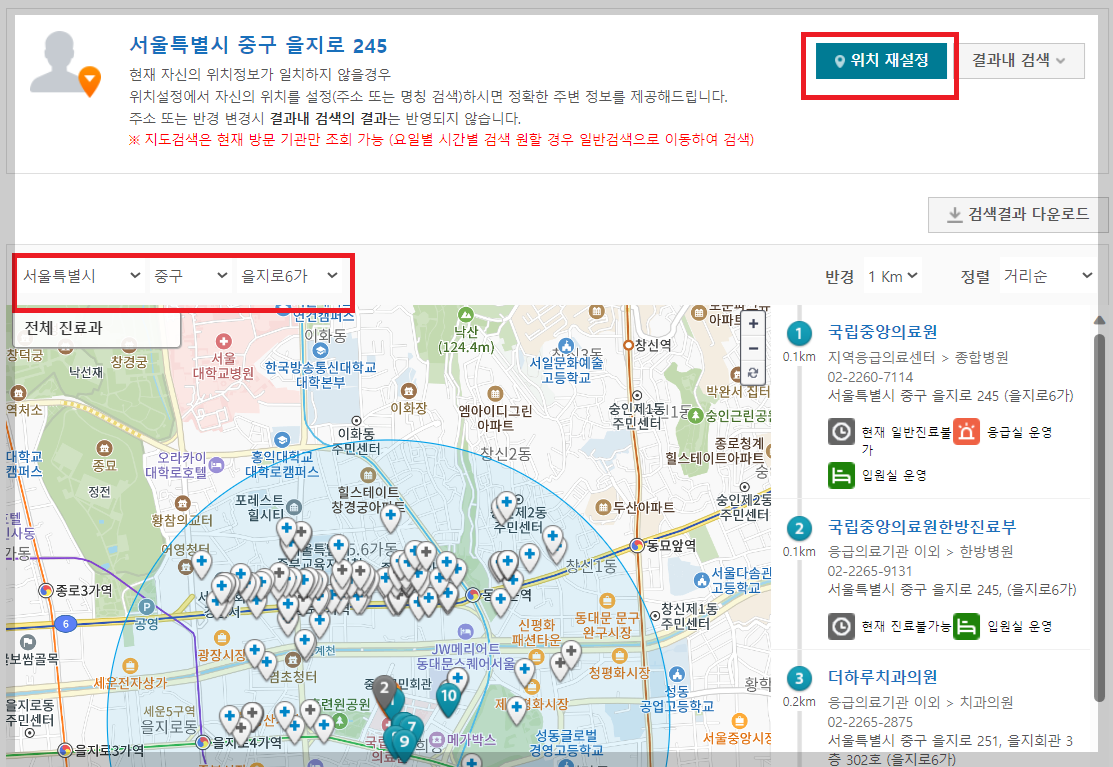Open 국립중앙의료원 result link

[x=882, y=332]
